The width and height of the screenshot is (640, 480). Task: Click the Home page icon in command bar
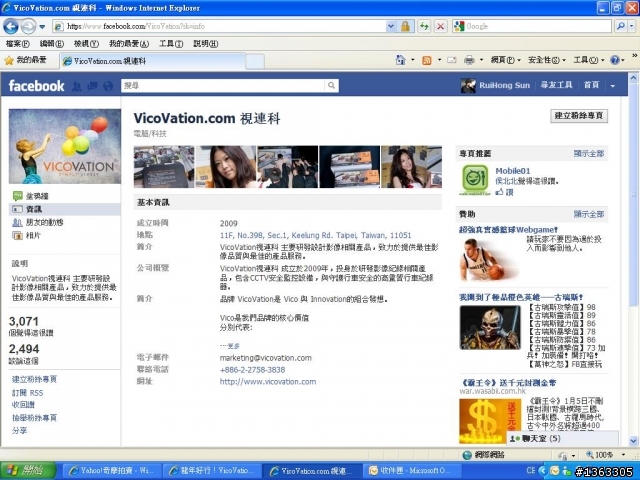pos(400,60)
